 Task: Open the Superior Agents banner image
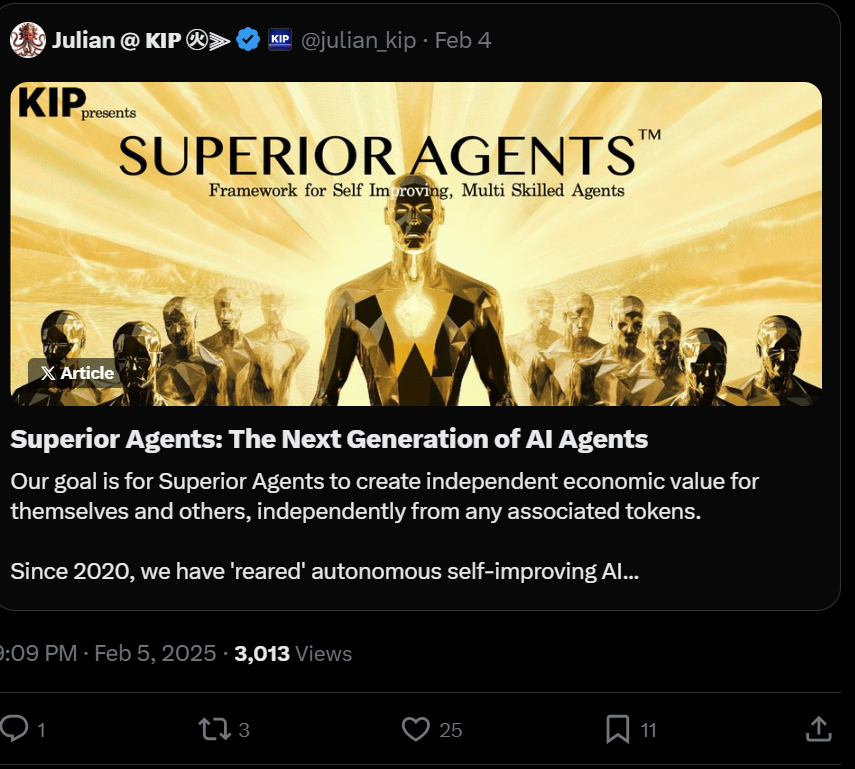point(416,243)
